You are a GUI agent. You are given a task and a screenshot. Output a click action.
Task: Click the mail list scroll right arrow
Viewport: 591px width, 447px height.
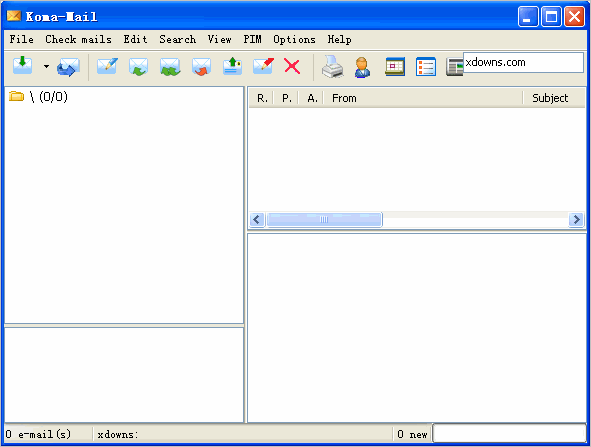point(576,219)
